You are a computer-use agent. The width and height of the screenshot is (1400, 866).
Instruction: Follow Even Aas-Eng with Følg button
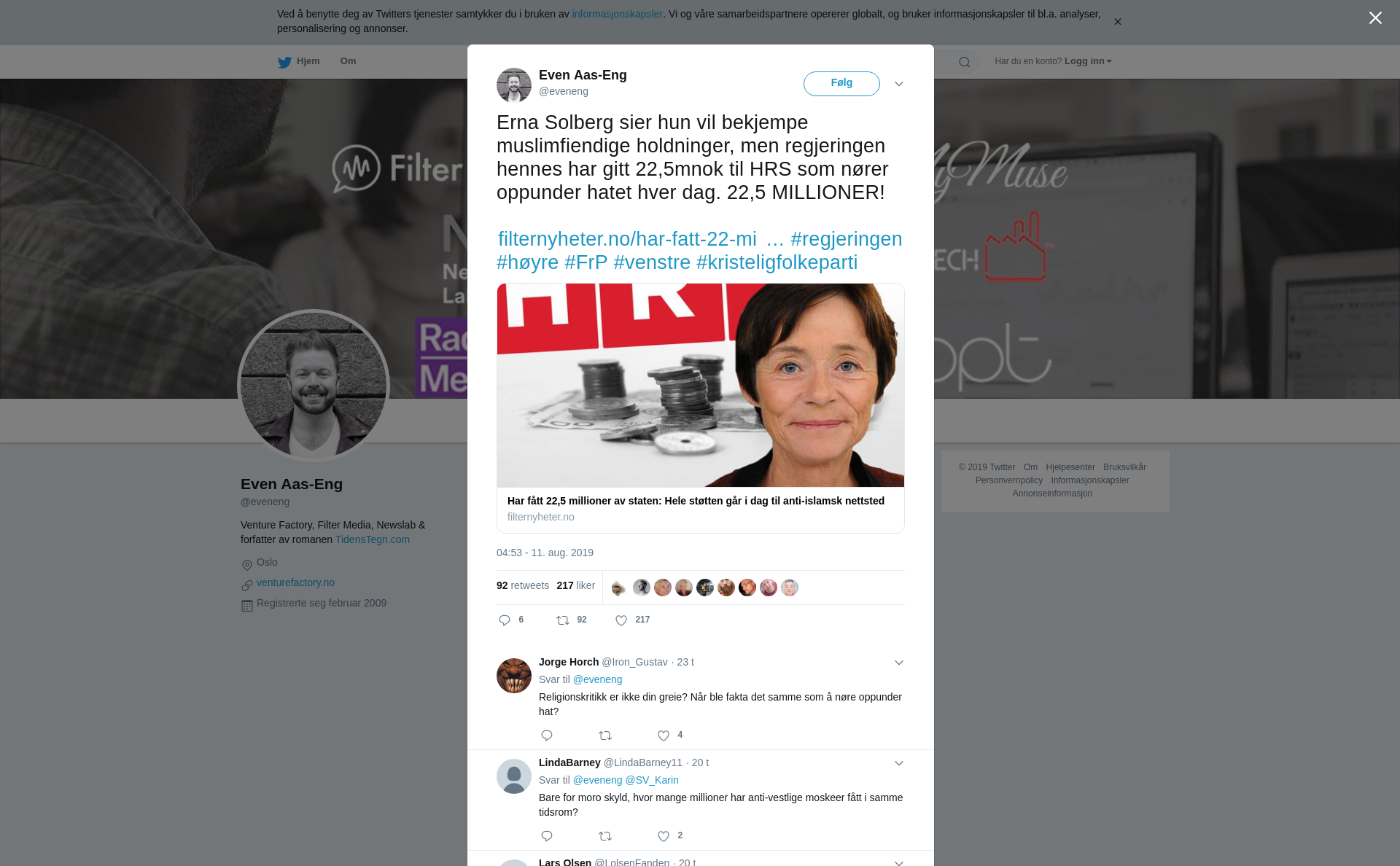pos(841,84)
